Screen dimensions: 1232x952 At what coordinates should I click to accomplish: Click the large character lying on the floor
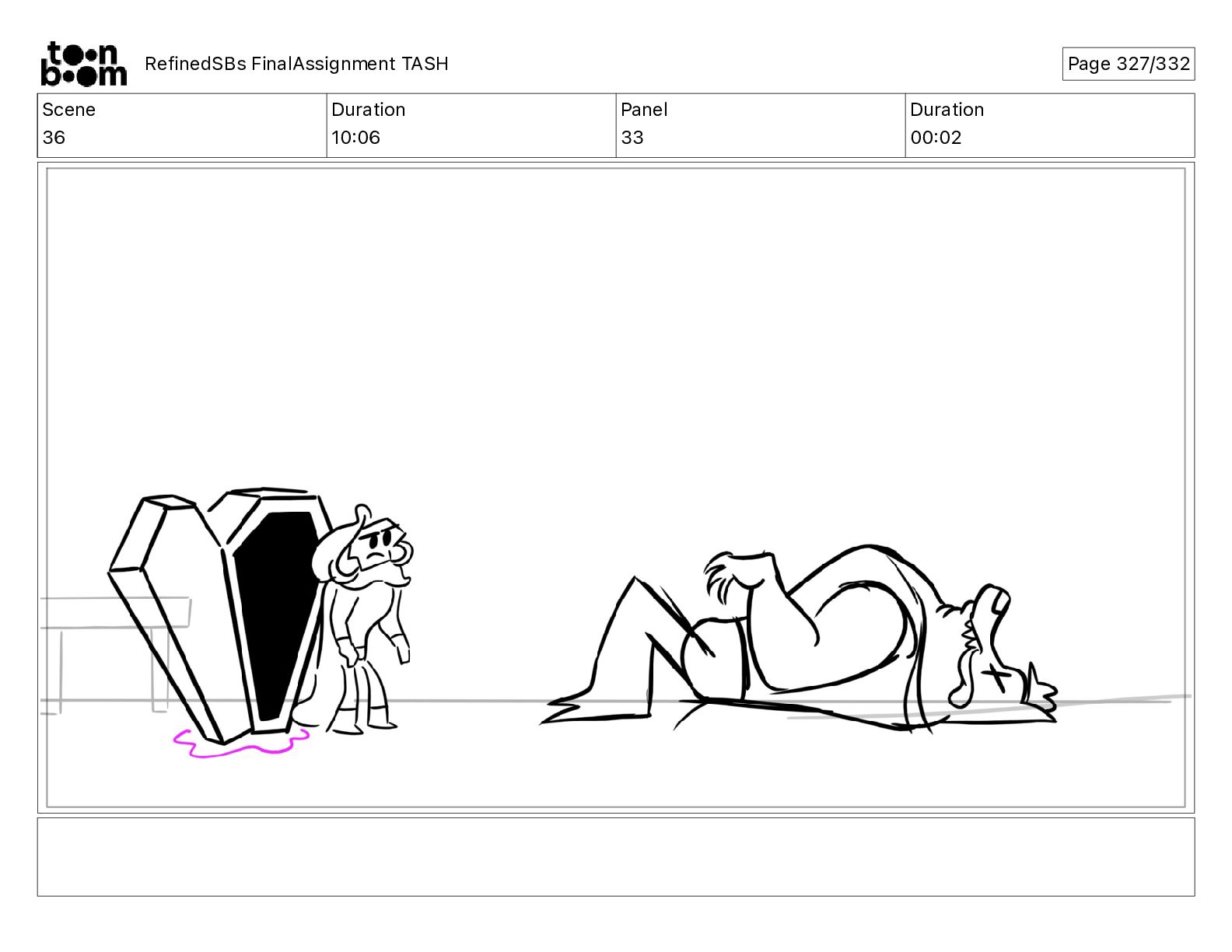pos(799,639)
